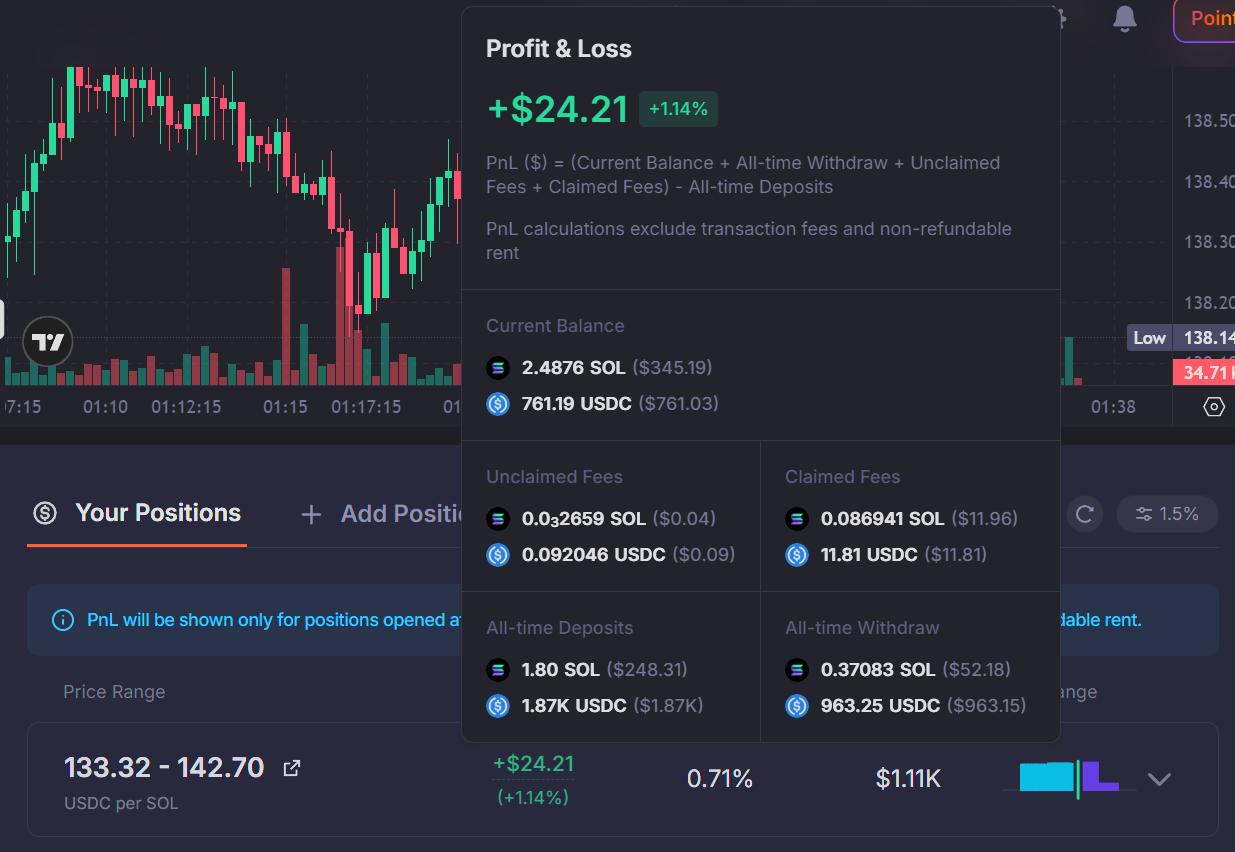
Task: Click the Points button
Action: click(1208, 19)
